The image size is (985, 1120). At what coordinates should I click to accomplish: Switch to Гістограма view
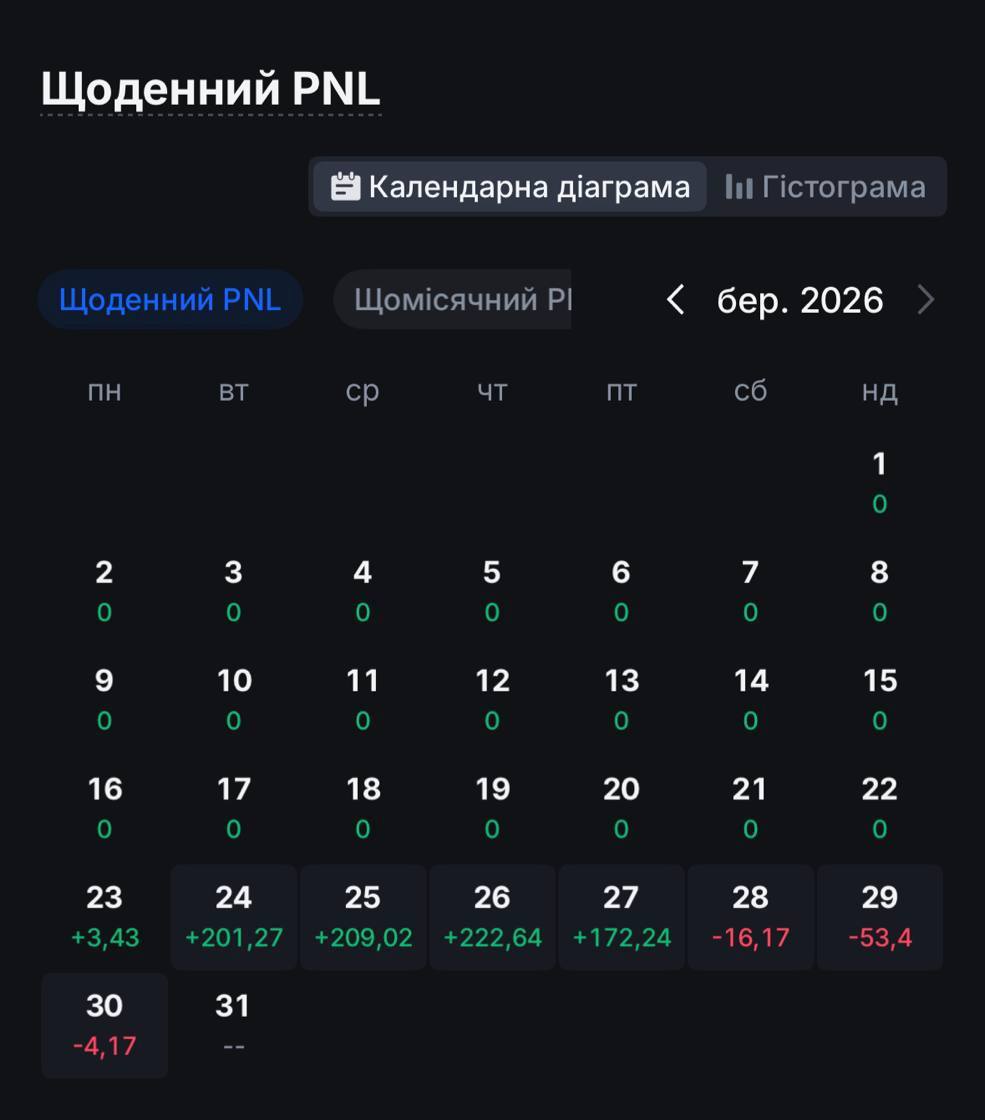tap(825, 186)
